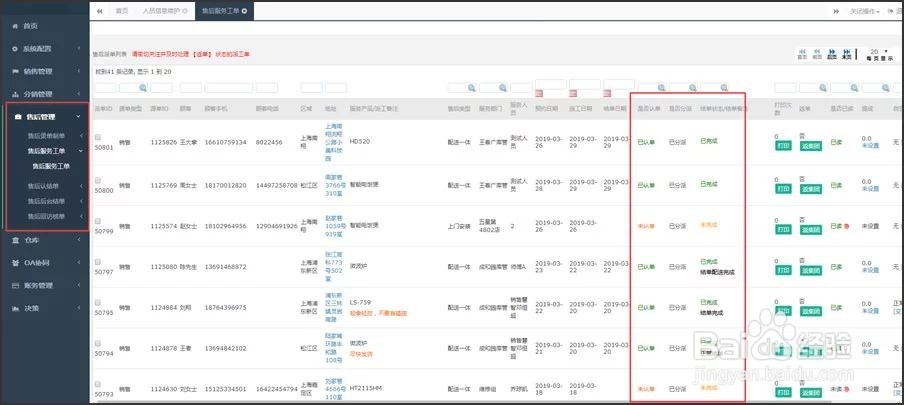Click magnifier icon in 结单状态 filter
Viewport: 904px width, 405px height.
(723, 88)
